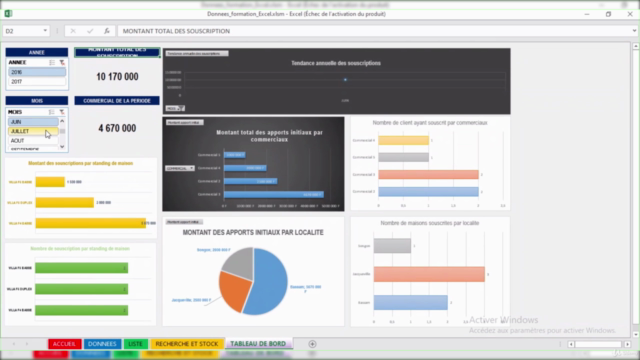Click the 'Tendance annuelle des souscriptions' chart title
Image resolution: width=640 pixels, height=360 pixels.
(336, 63)
